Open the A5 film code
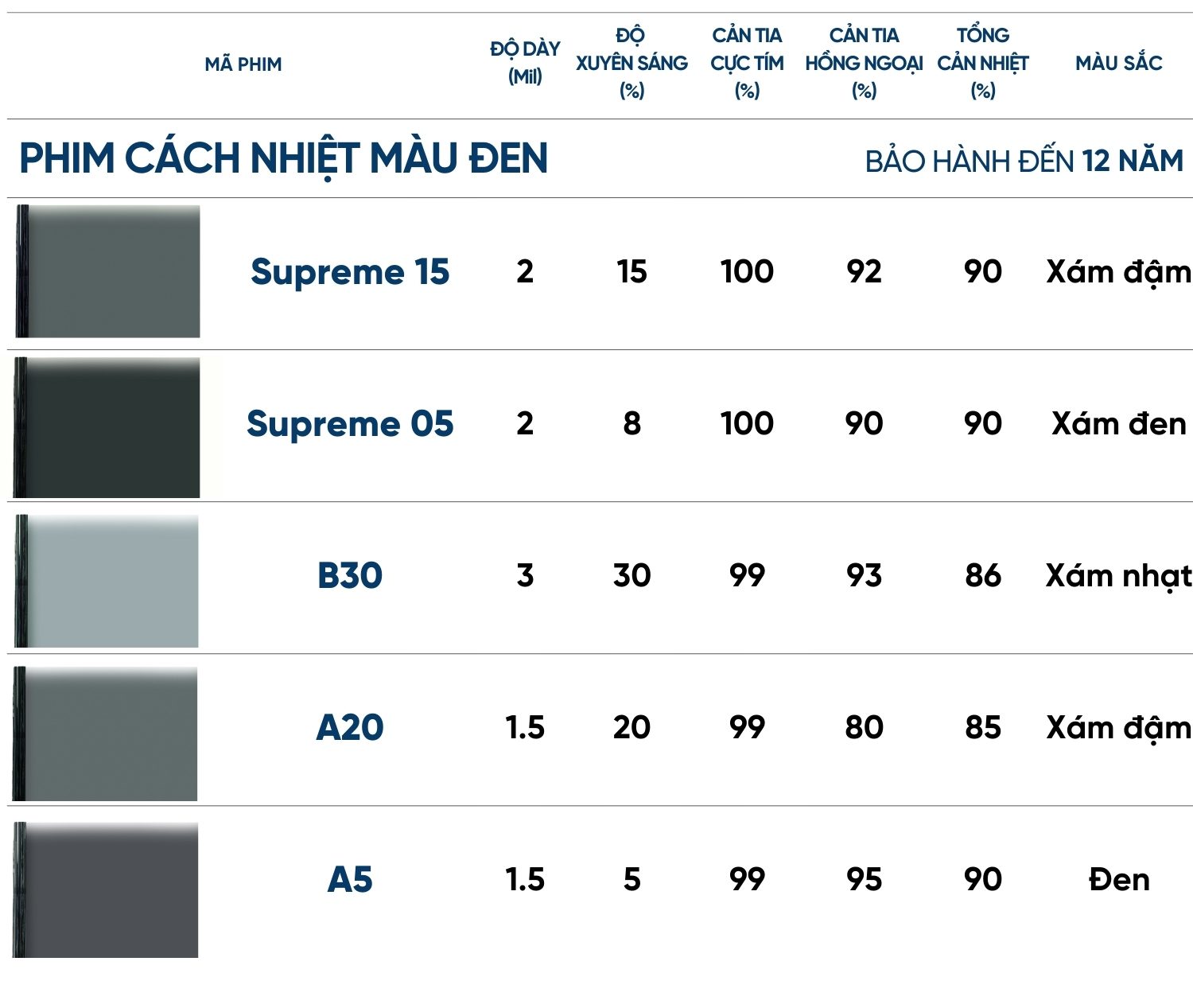Image resolution: width=1193 pixels, height=1008 pixels. click(350, 880)
